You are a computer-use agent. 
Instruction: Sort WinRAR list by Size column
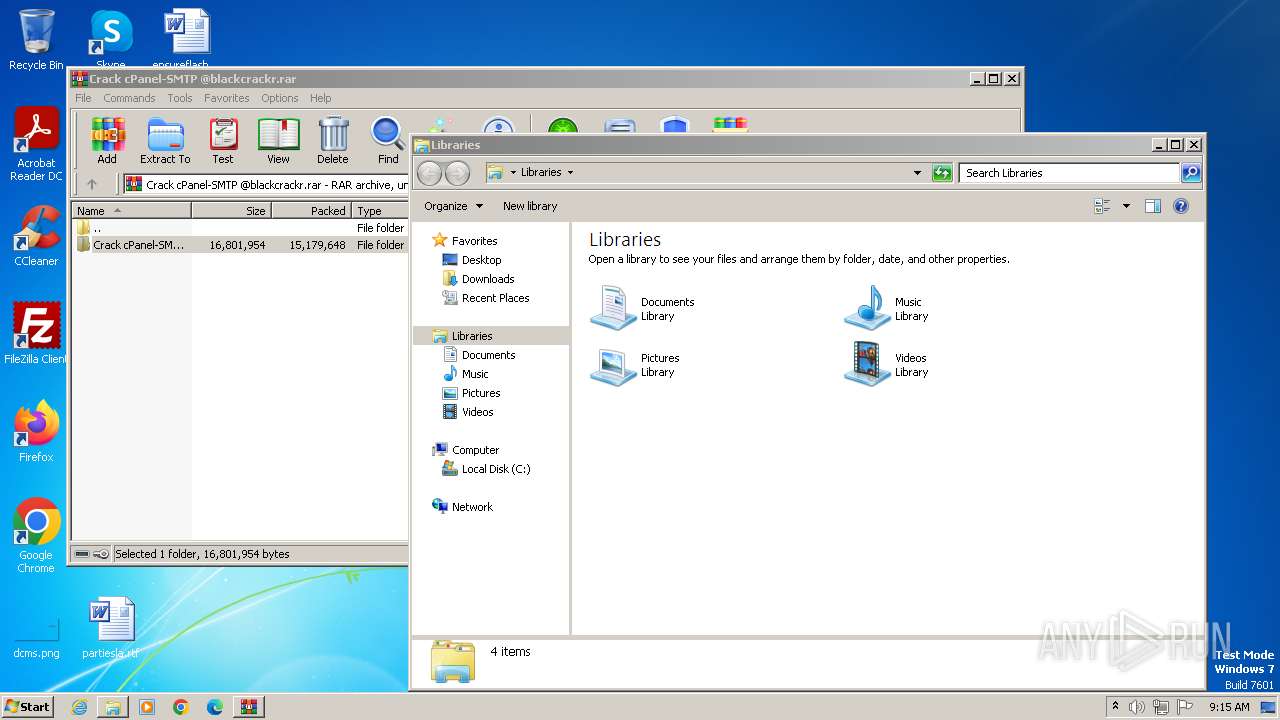pyautogui.click(x=231, y=211)
